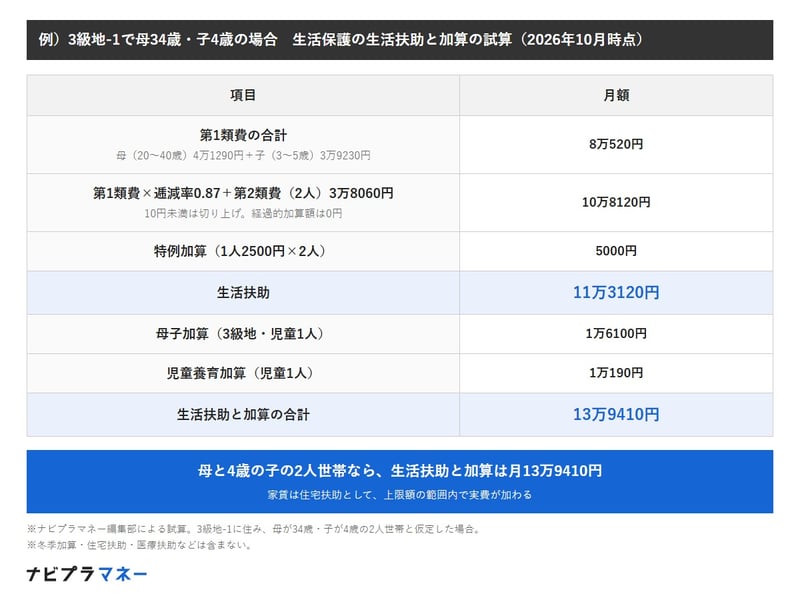Viewport: 800px width, 600px height.
Task: Click the blue banner headline 母と4歳の子の2人世帯なら
Action: [399, 470]
